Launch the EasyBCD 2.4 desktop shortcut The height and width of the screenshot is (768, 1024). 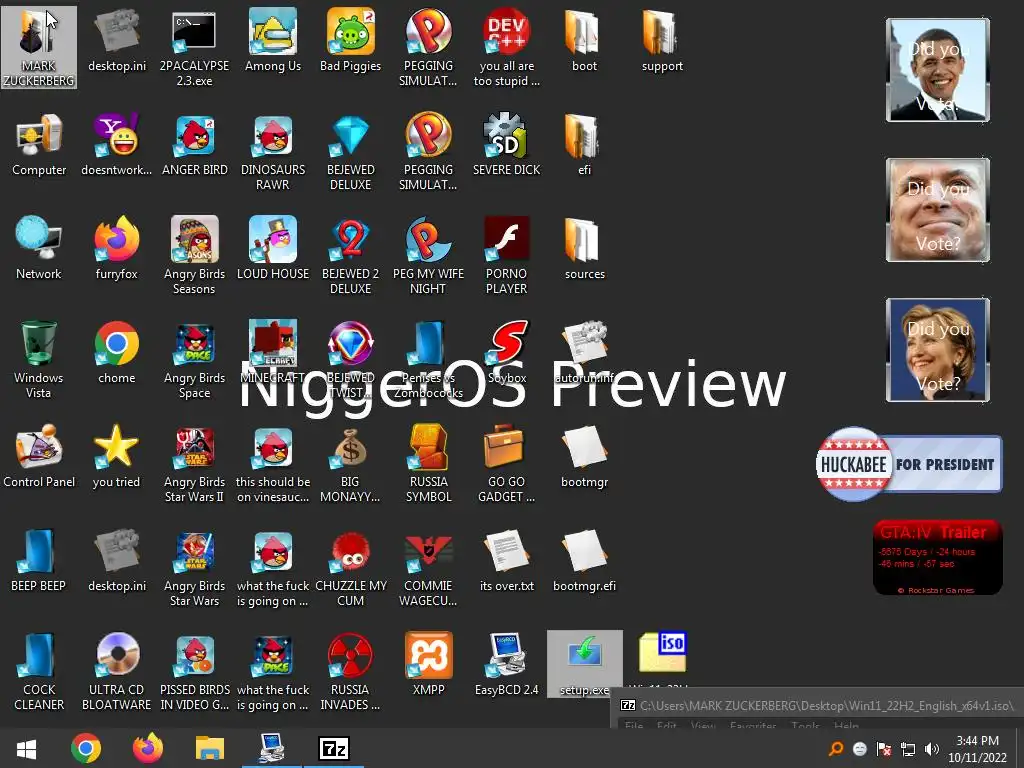(506, 664)
